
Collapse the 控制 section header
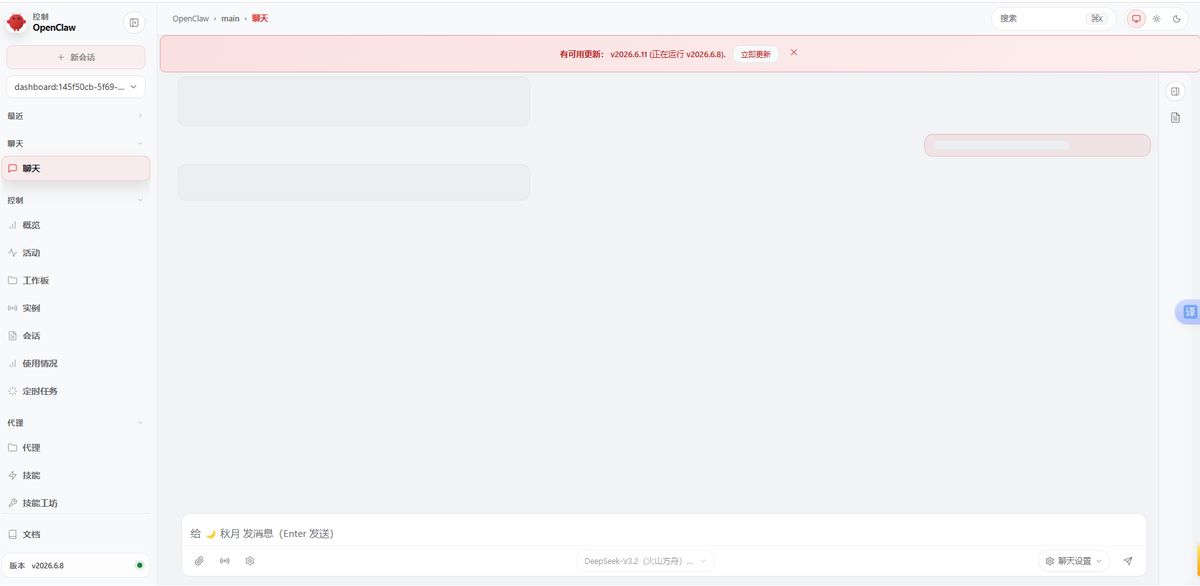[x=76, y=200]
